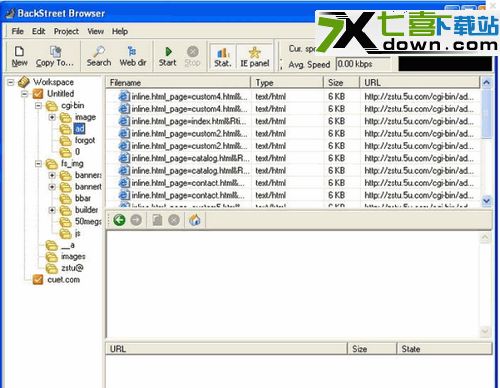Collapse the cgi-bin folder node
This screenshot has width=500, height=388.
pyautogui.click(x=39, y=106)
